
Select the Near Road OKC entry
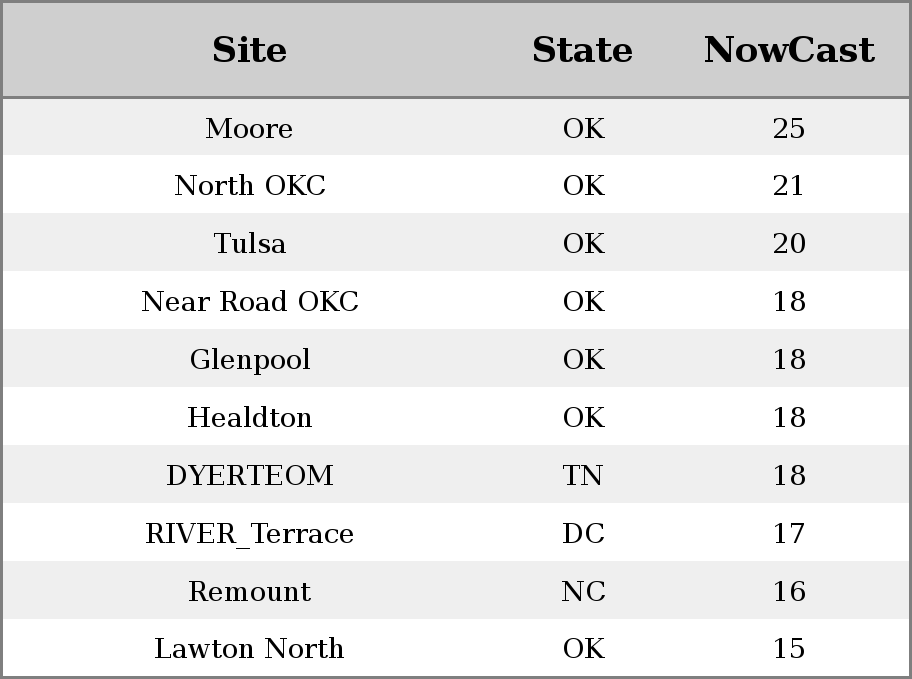coord(250,301)
